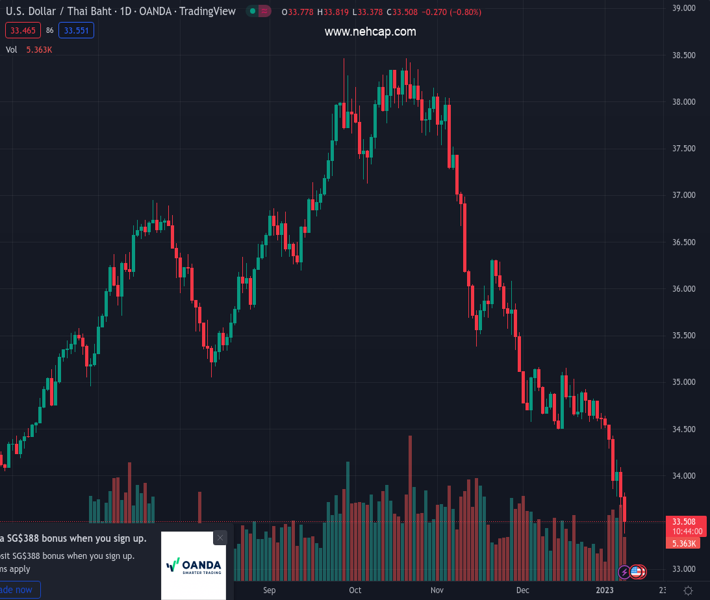Click the Dec label on time axis
This screenshot has height=600, width=710.
pos(522,591)
